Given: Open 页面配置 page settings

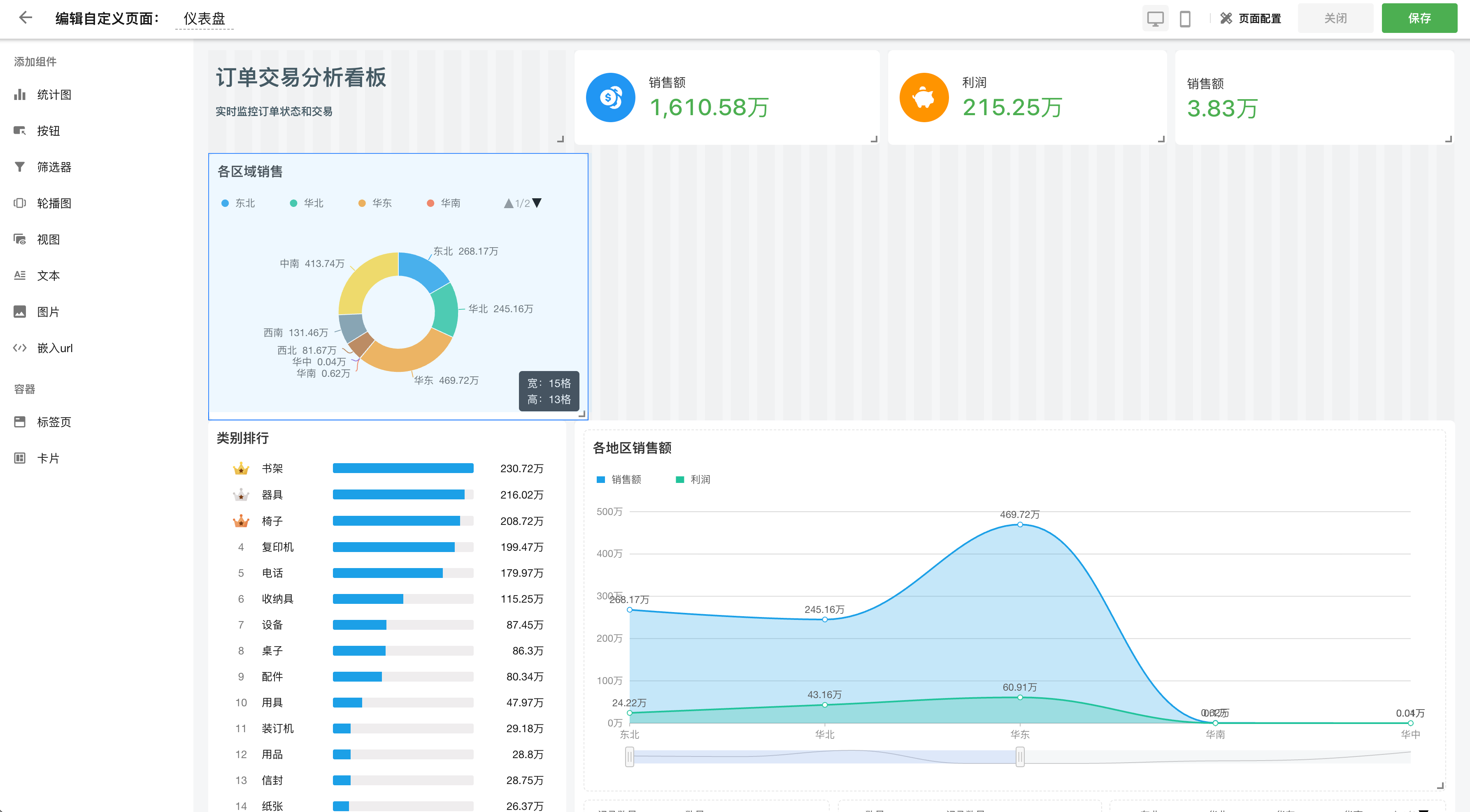Looking at the screenshot, I should pos(1251,19).
